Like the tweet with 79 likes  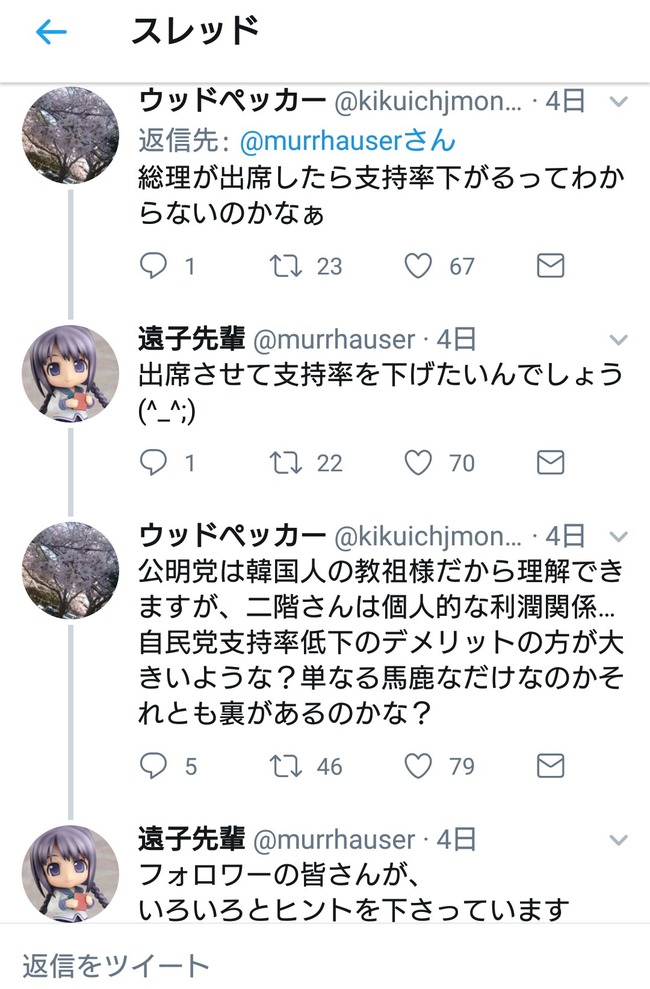418,766
